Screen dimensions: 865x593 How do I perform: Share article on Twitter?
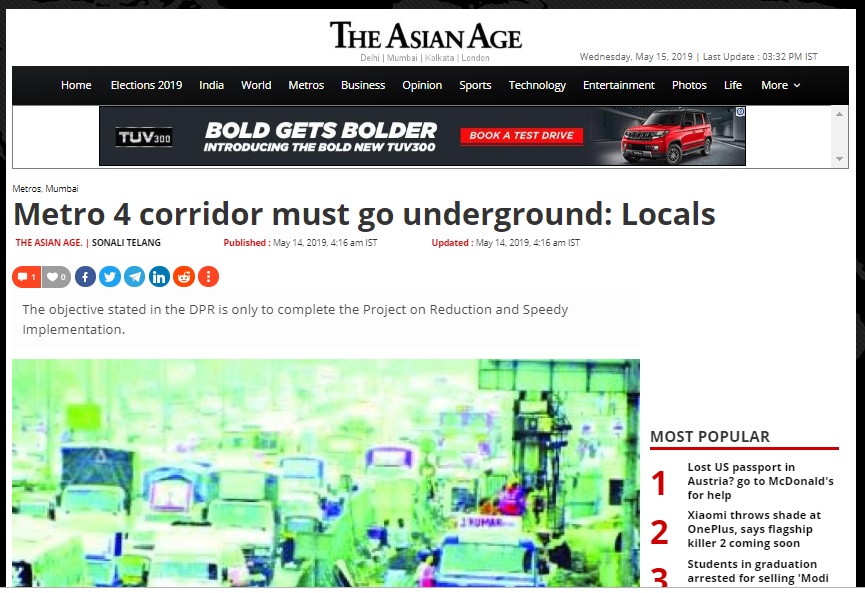tap(110, 277)
